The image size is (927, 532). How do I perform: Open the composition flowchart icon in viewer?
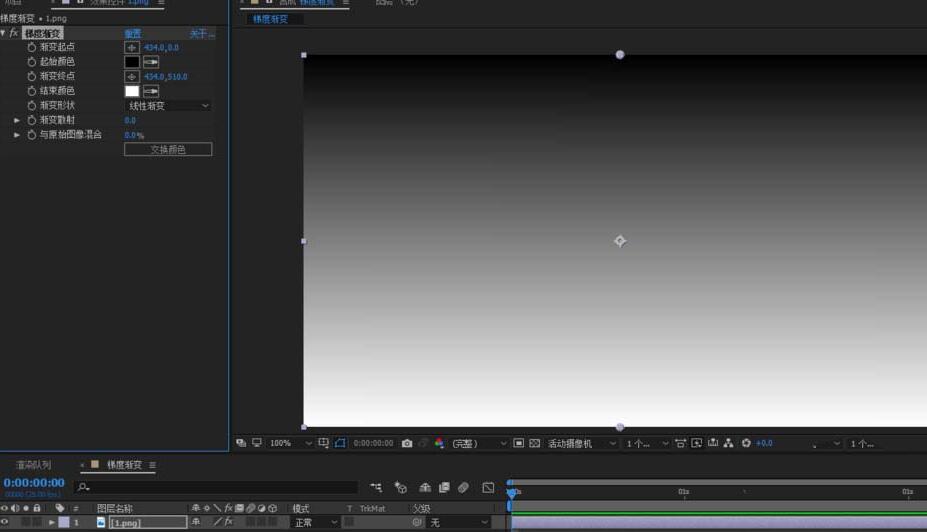(728, 443)
